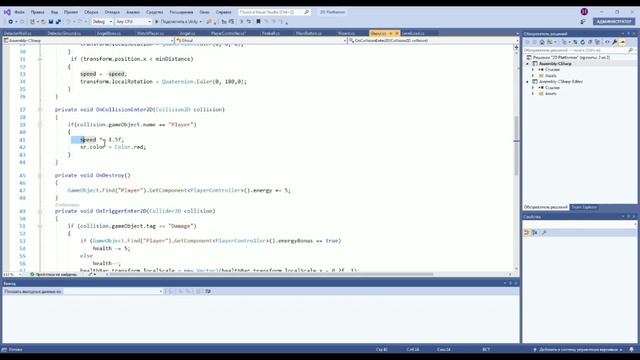Click Collapse All in Solution Explorer toolbar
Screen dimensions: 640x360
click(590, 42)
